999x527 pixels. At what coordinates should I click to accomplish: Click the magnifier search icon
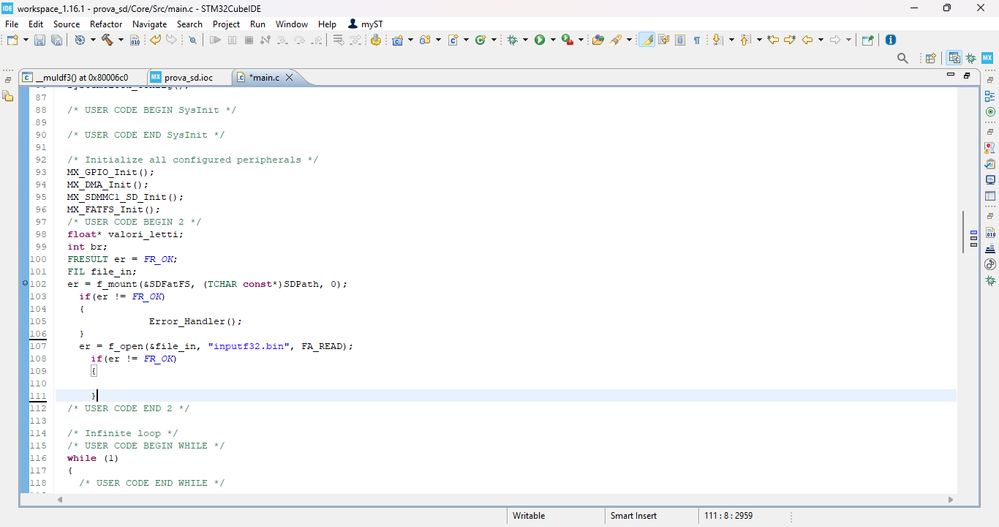(903, 59)
